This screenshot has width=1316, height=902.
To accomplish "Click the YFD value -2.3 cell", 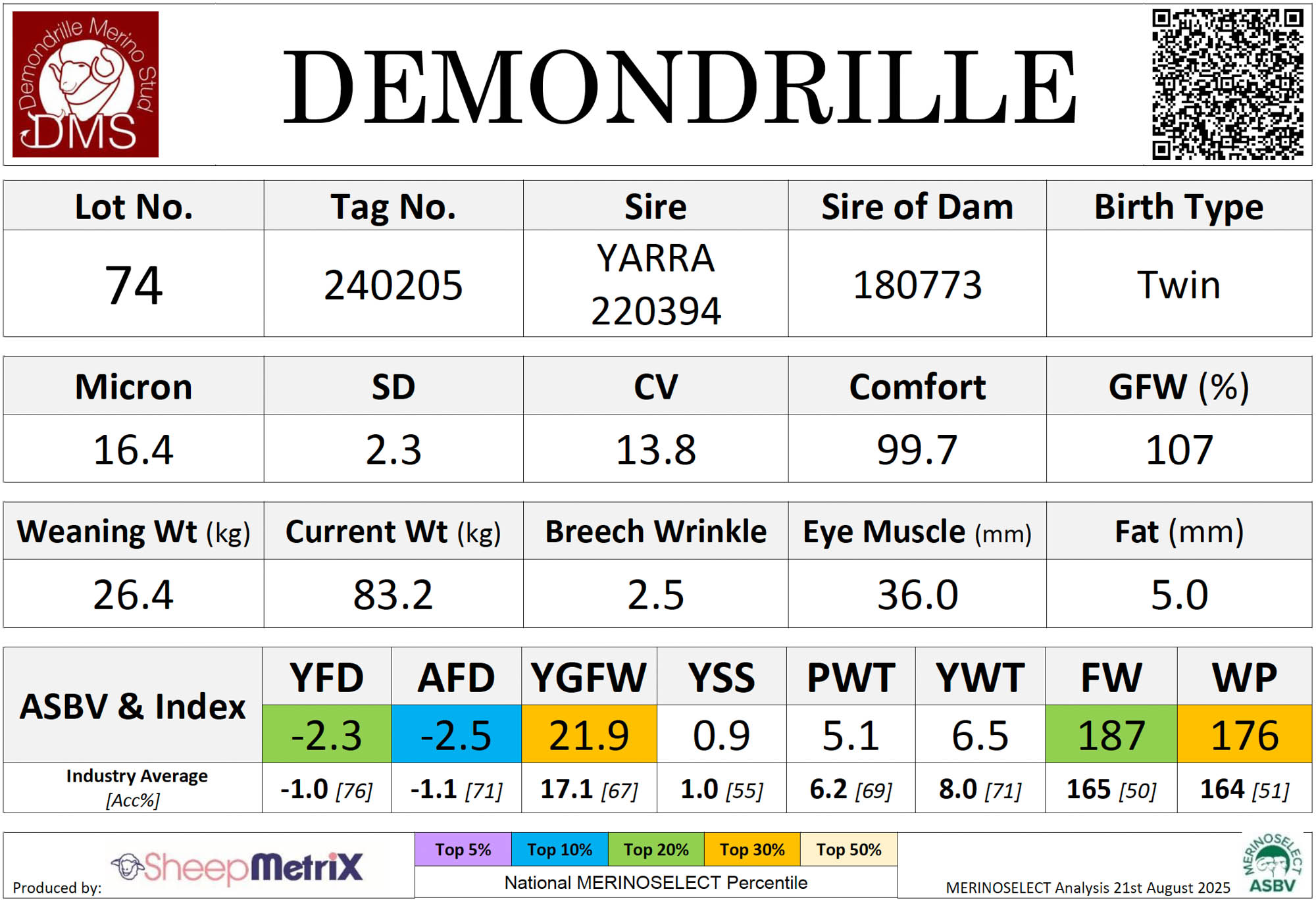I will pos(326,734).
